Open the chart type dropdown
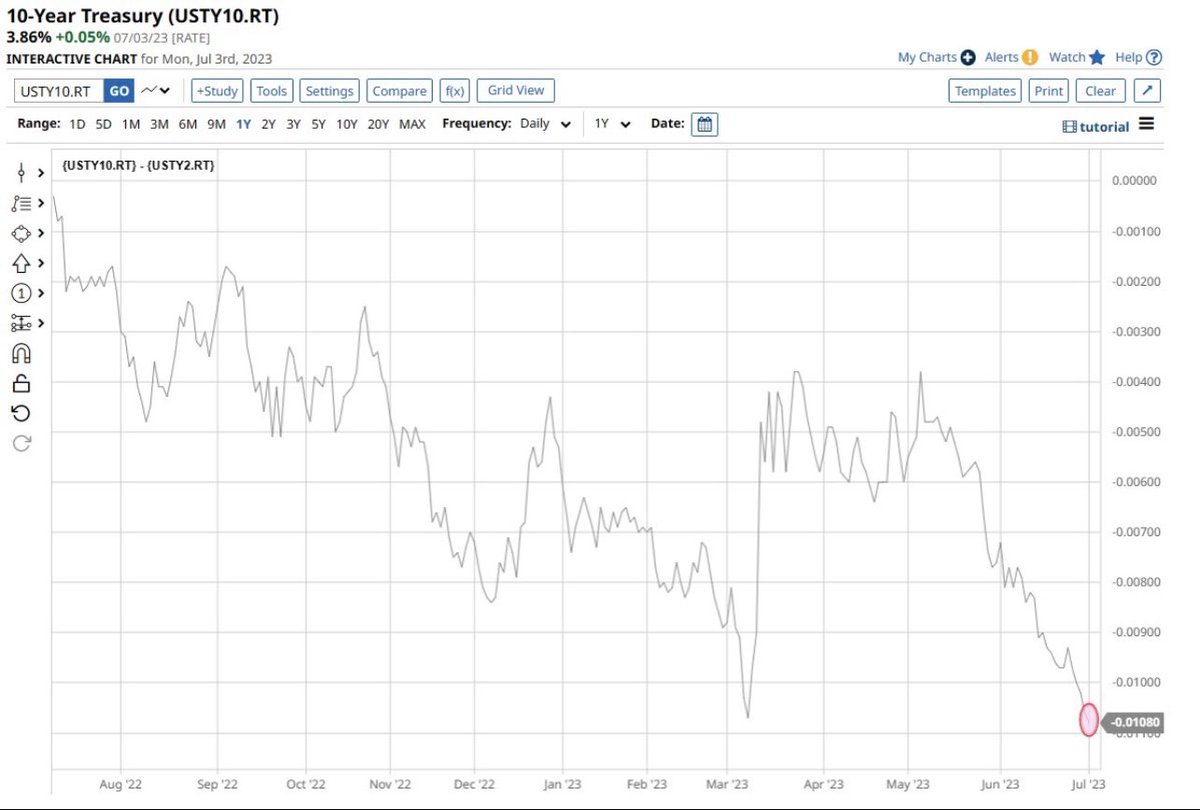The width and height of the screenshot is (1200, 810). point(156,91)
